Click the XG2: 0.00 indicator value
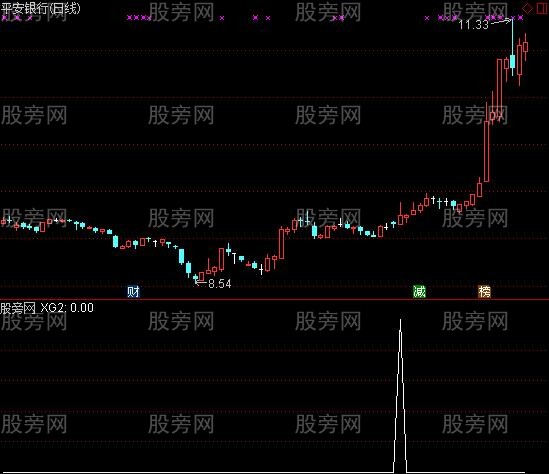This screenshot has width=549, height=474. pyautogui.click(x=67, y=308)
